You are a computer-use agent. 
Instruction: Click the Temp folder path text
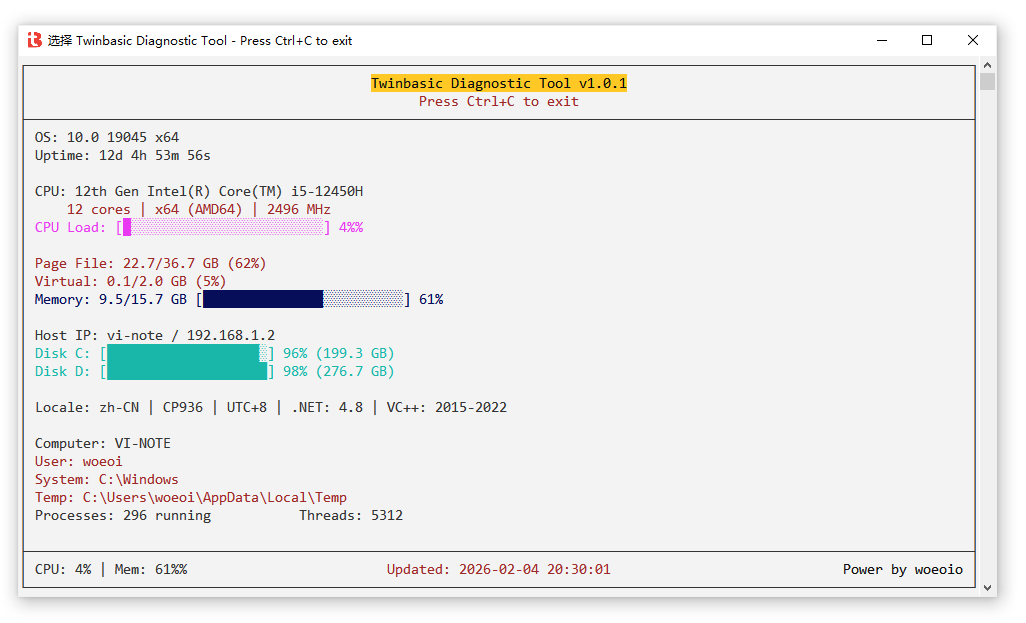[x=214, y=497]
